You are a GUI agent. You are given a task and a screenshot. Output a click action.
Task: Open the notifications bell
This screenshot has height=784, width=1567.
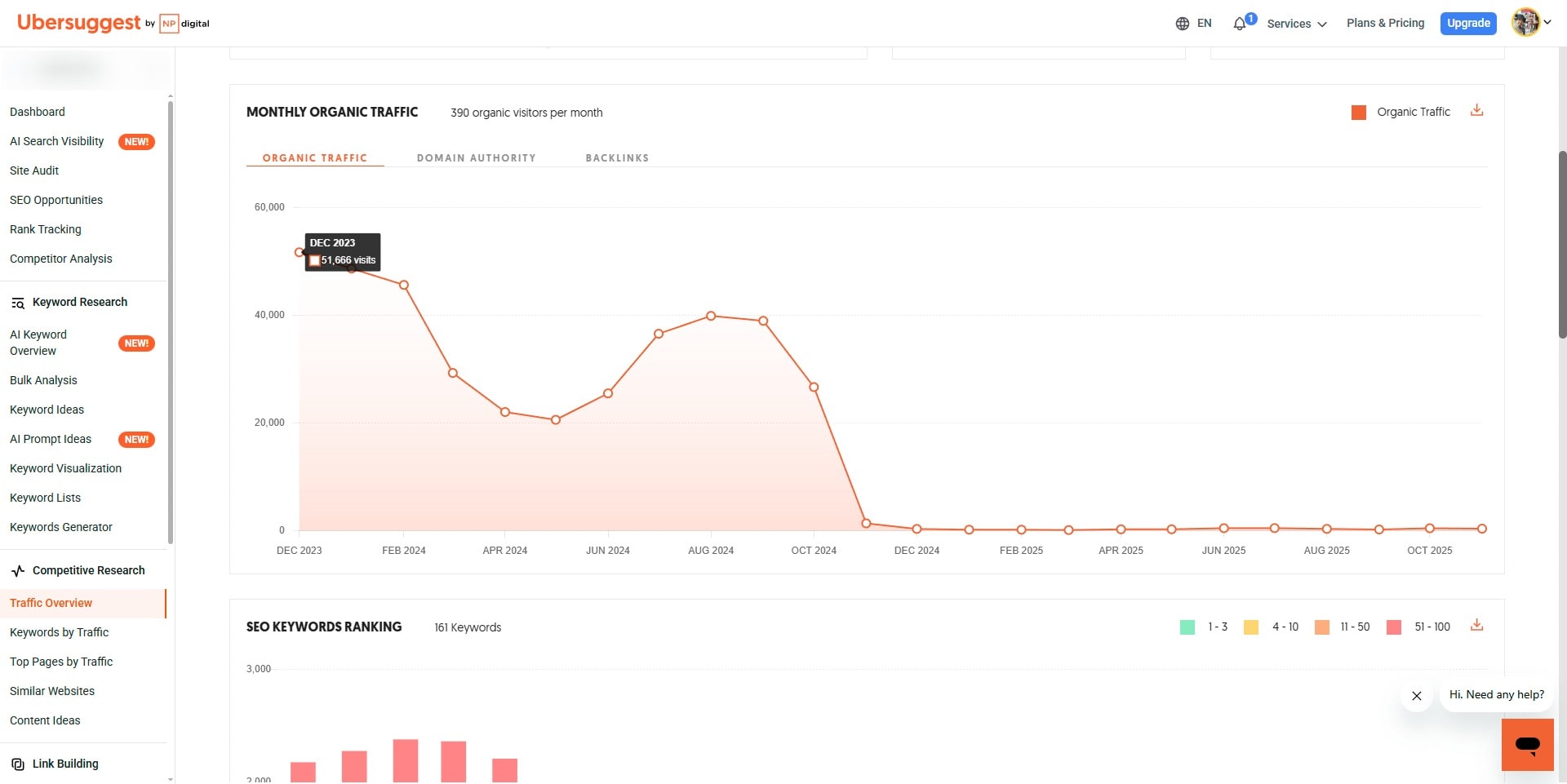(x=1239, y=23)
